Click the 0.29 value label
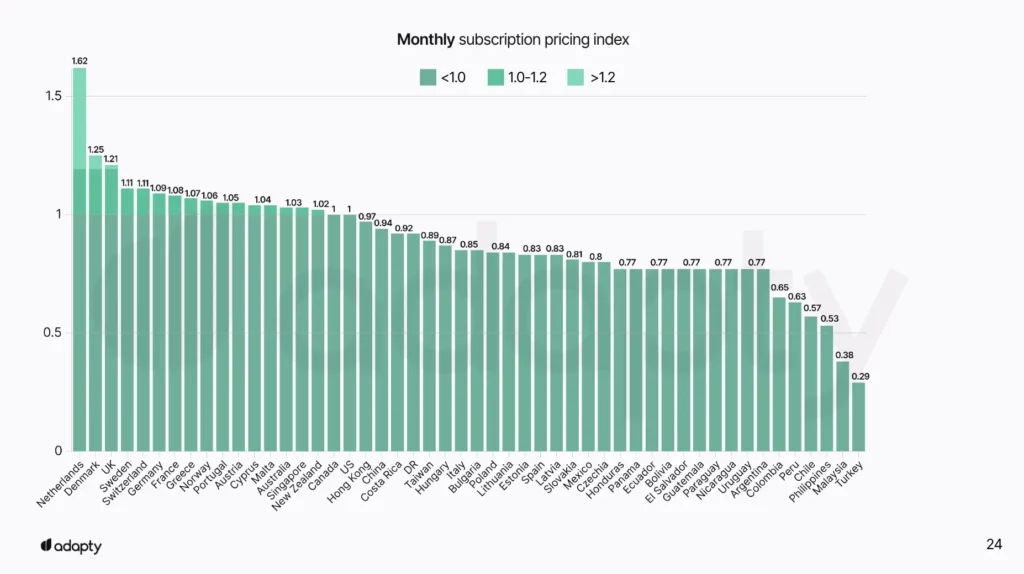 click(x=859, y=375)
